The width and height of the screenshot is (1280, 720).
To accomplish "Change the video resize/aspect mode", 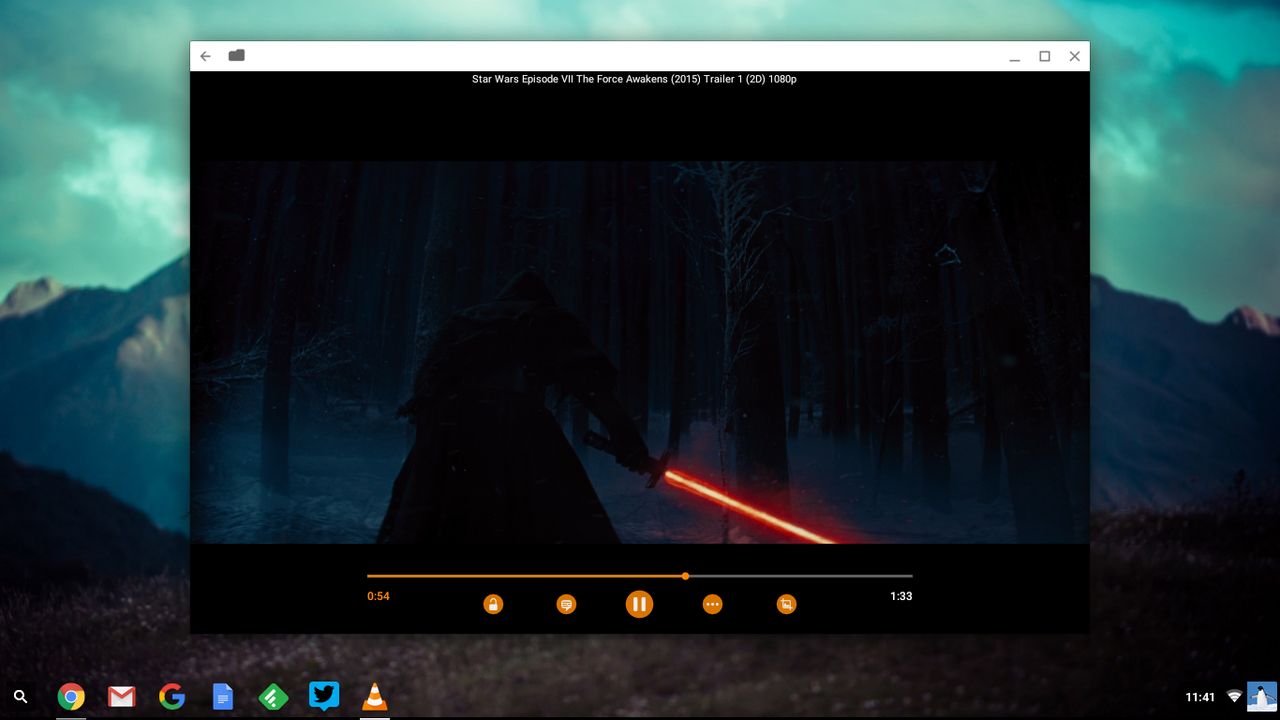I will pos(787,604).
